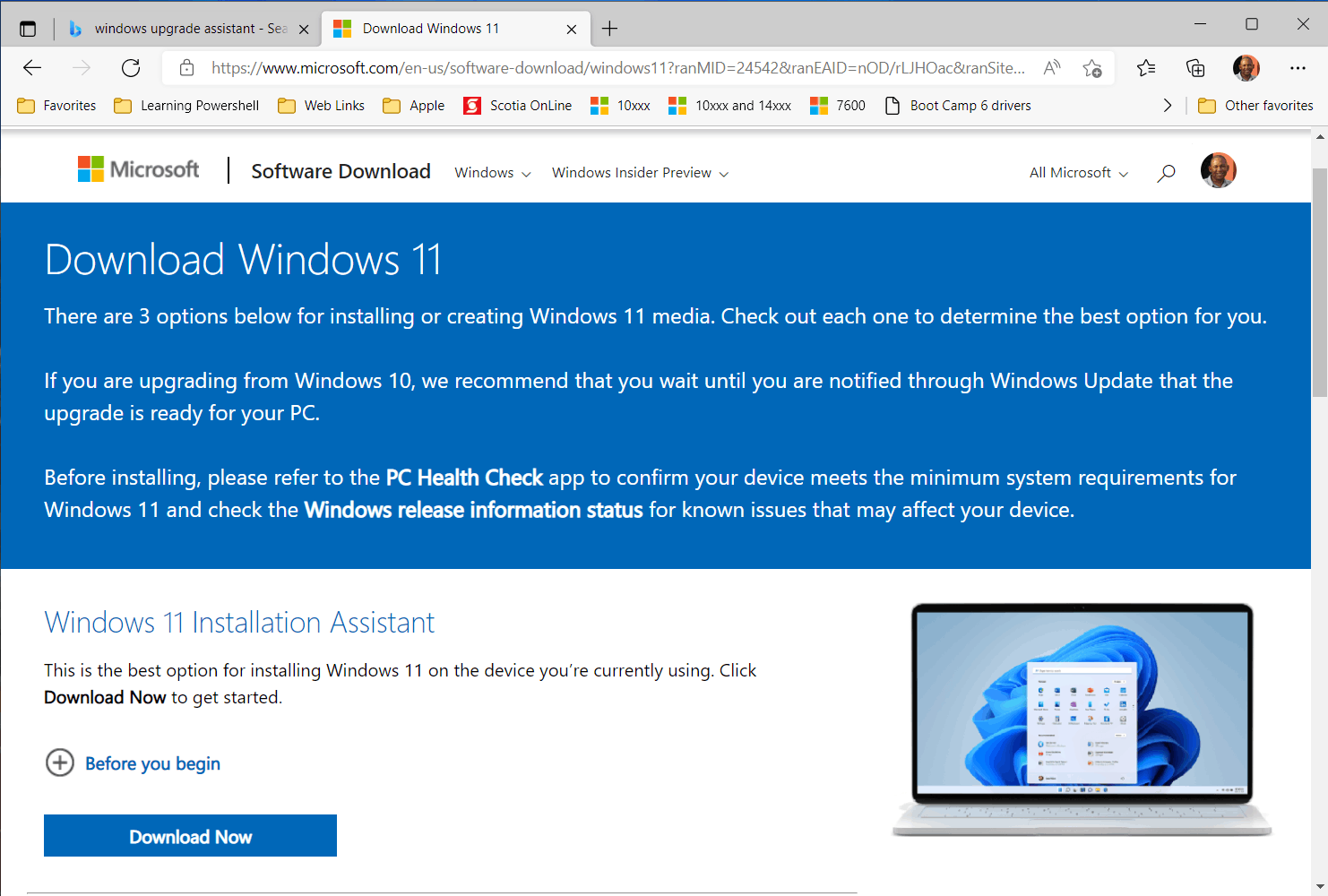Click the scrollbar up arrow
1328x896 pixels.
(x=1319, y=137)
